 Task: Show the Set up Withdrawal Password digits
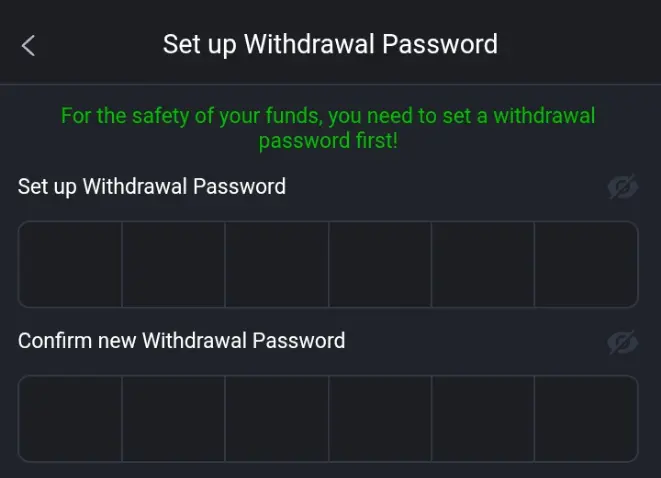622,187
